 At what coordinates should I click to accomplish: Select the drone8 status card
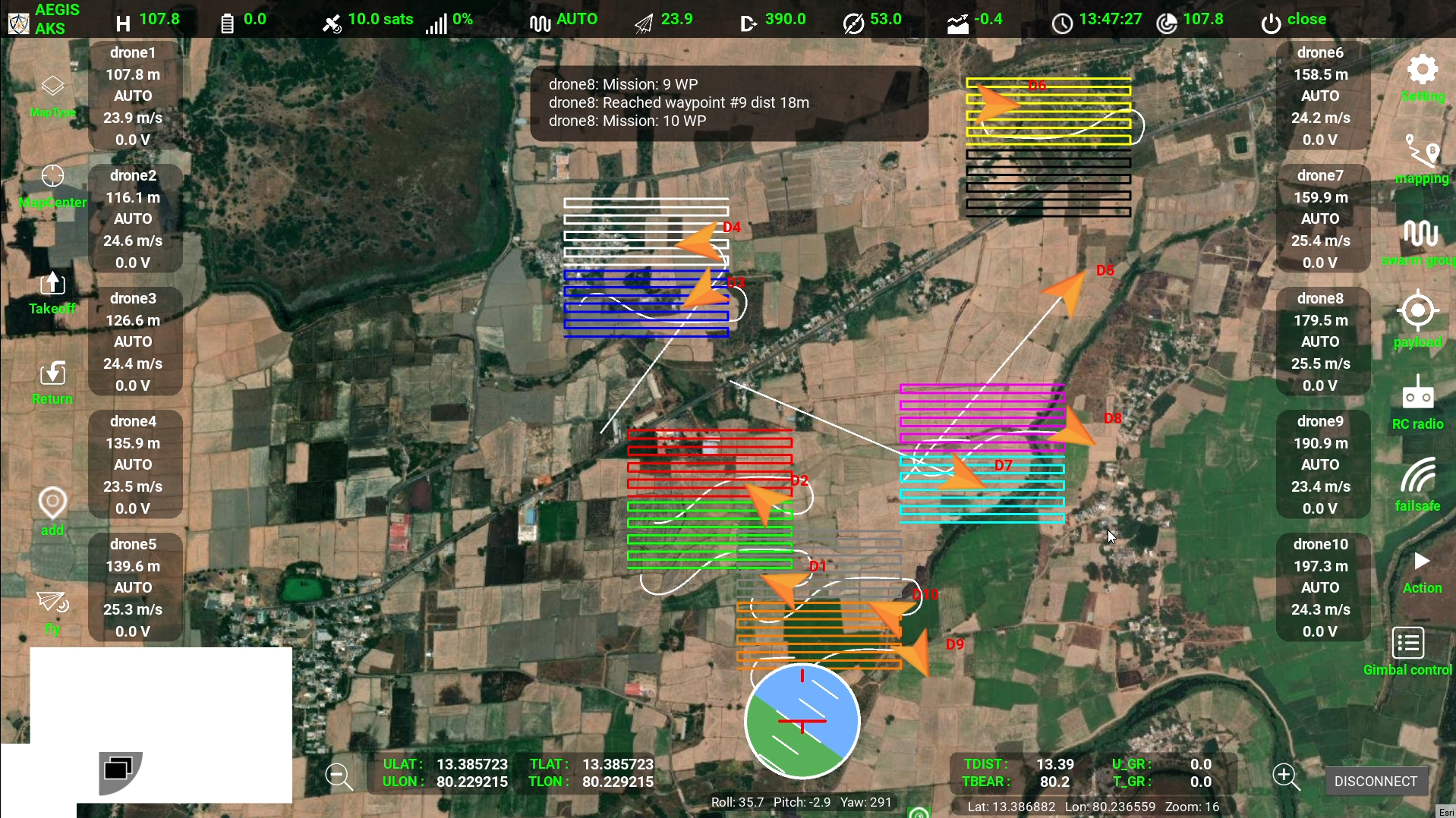(1322, 341)
